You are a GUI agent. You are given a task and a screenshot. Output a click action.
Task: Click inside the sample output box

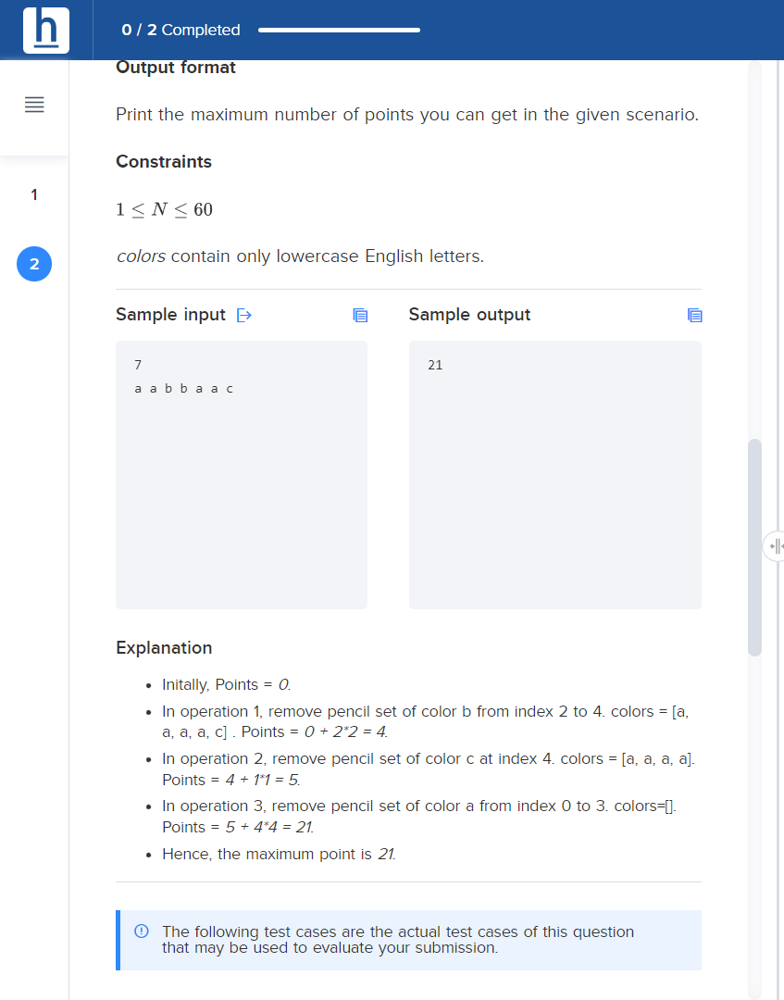tap(555, 474)
